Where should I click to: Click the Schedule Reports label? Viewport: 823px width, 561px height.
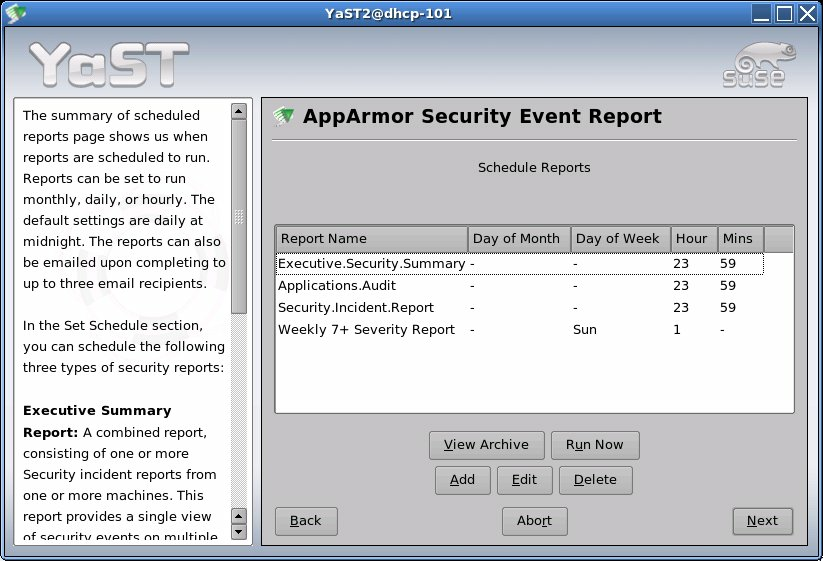534,167
